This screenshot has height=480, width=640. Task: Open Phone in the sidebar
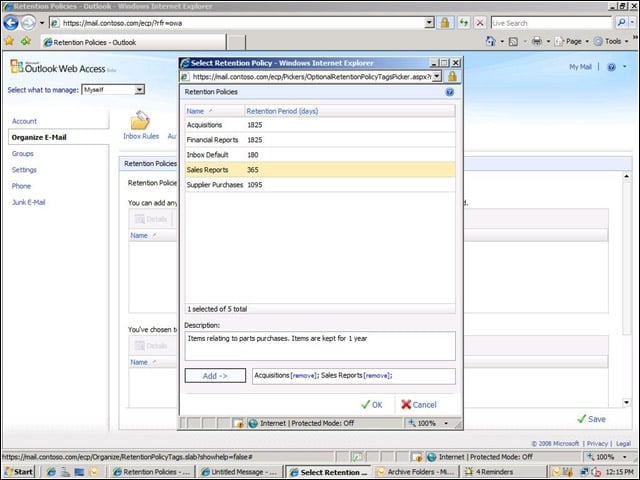tap(21, 186)
